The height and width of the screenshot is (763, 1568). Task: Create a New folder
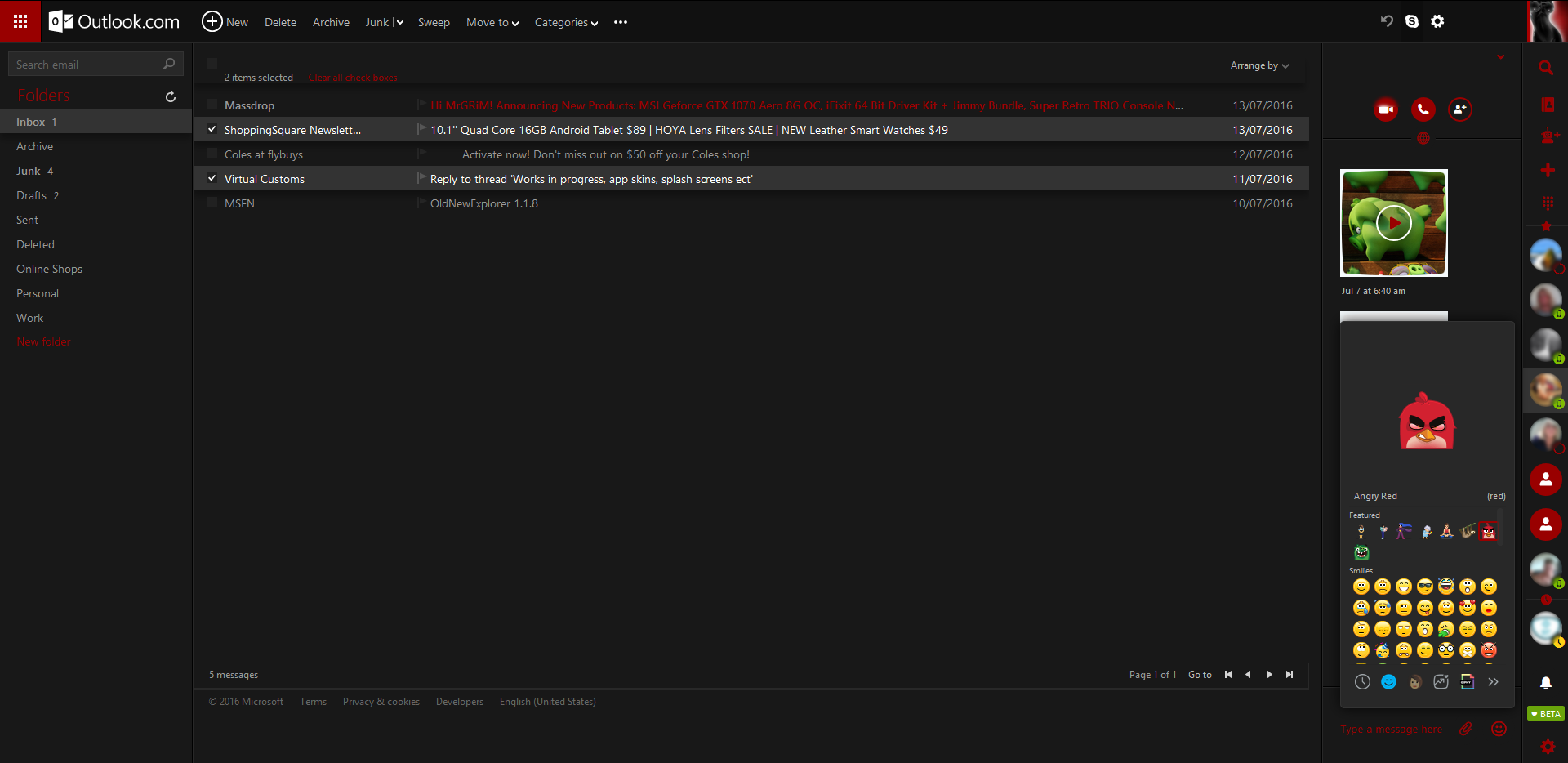[x=43, y=341]
